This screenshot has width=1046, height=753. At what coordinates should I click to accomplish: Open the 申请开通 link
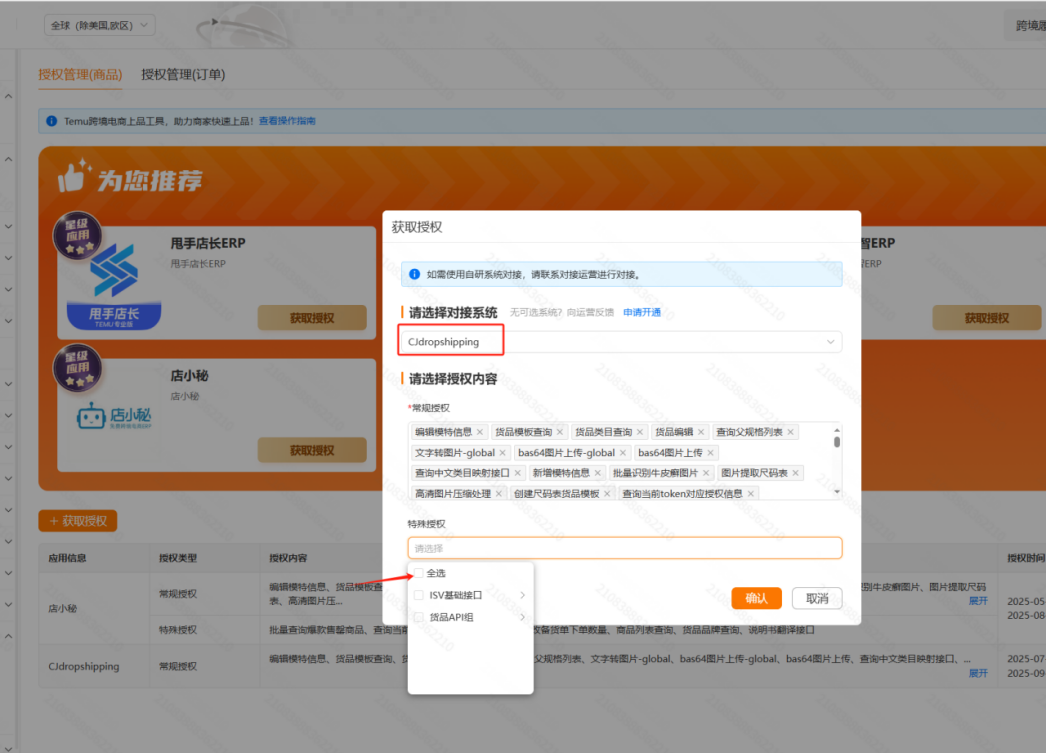coord(642,310)
